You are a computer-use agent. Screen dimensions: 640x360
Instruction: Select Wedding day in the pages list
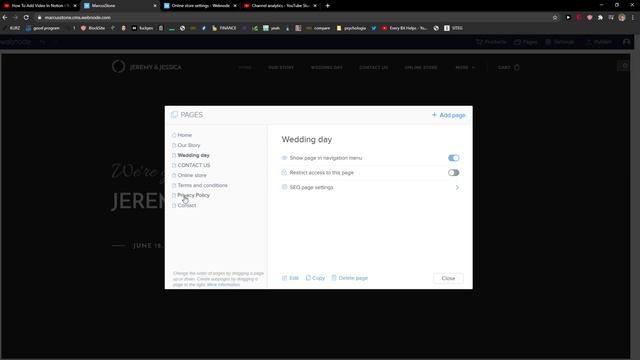coord(193,156)
